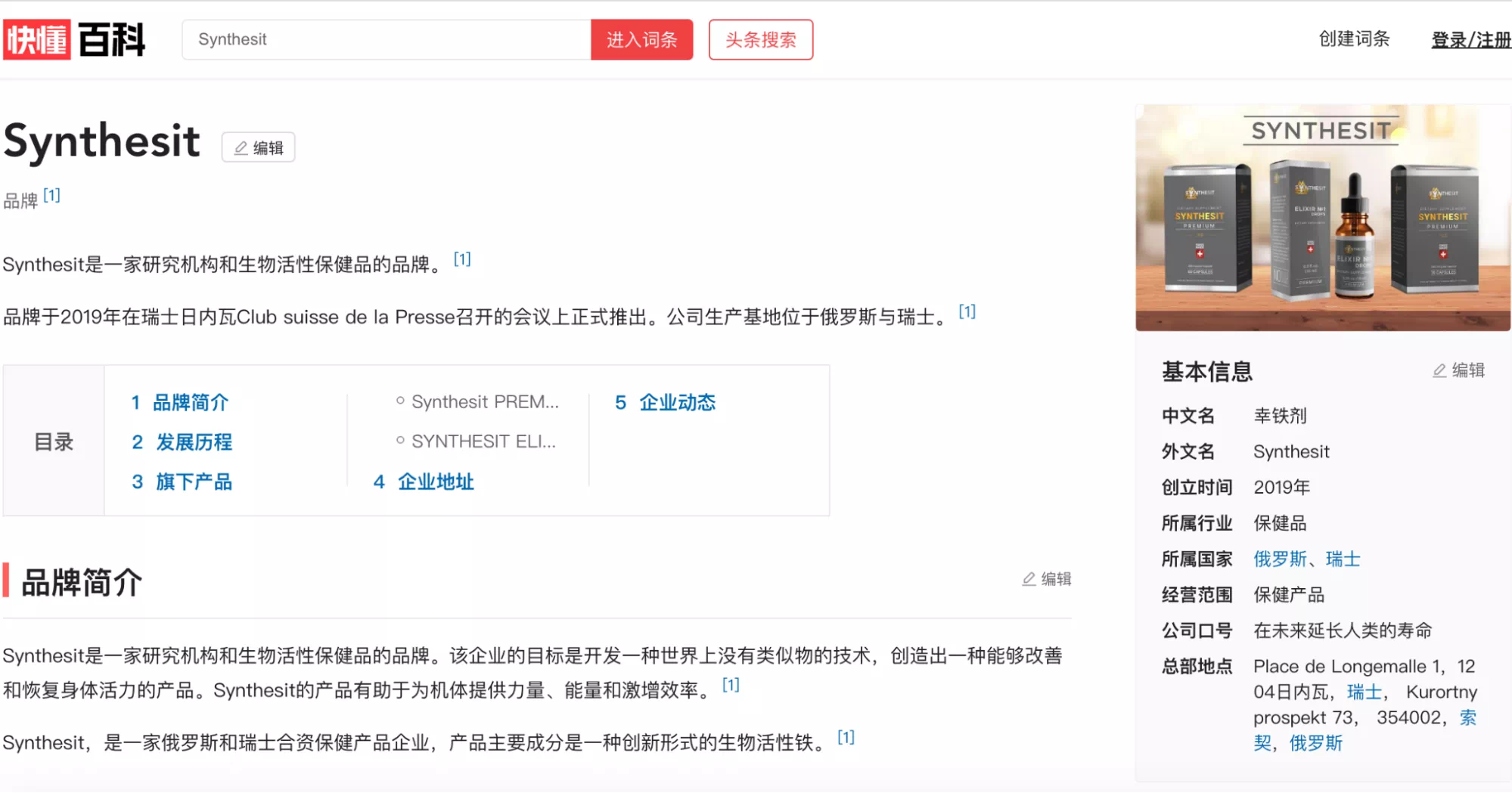The image size is (1512, 793).
Task: Click the Synthesit 外文名 value
Action: tap(1291, 452)
